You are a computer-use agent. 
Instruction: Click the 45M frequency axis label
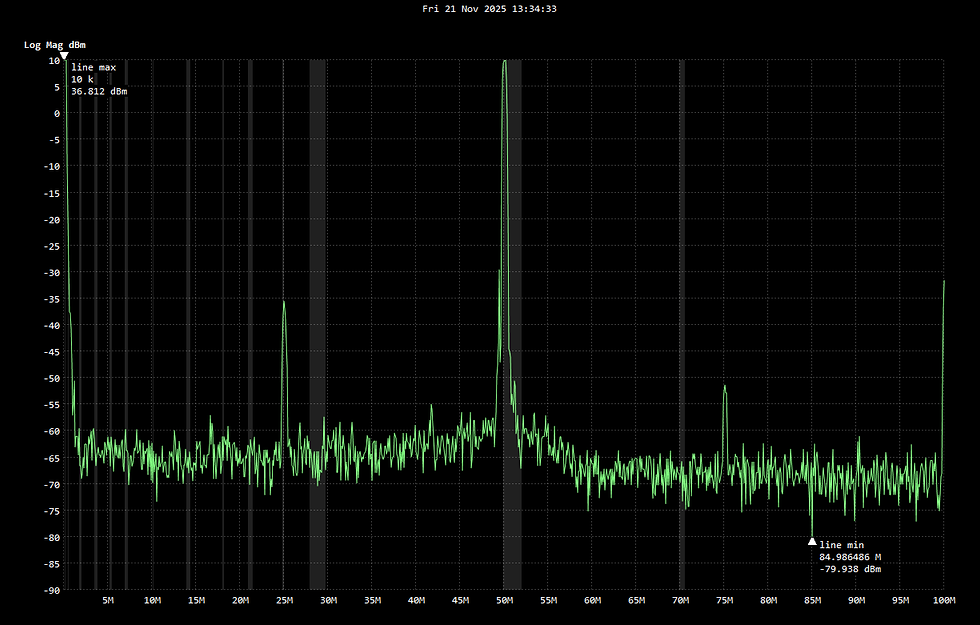tap(461, 600)
